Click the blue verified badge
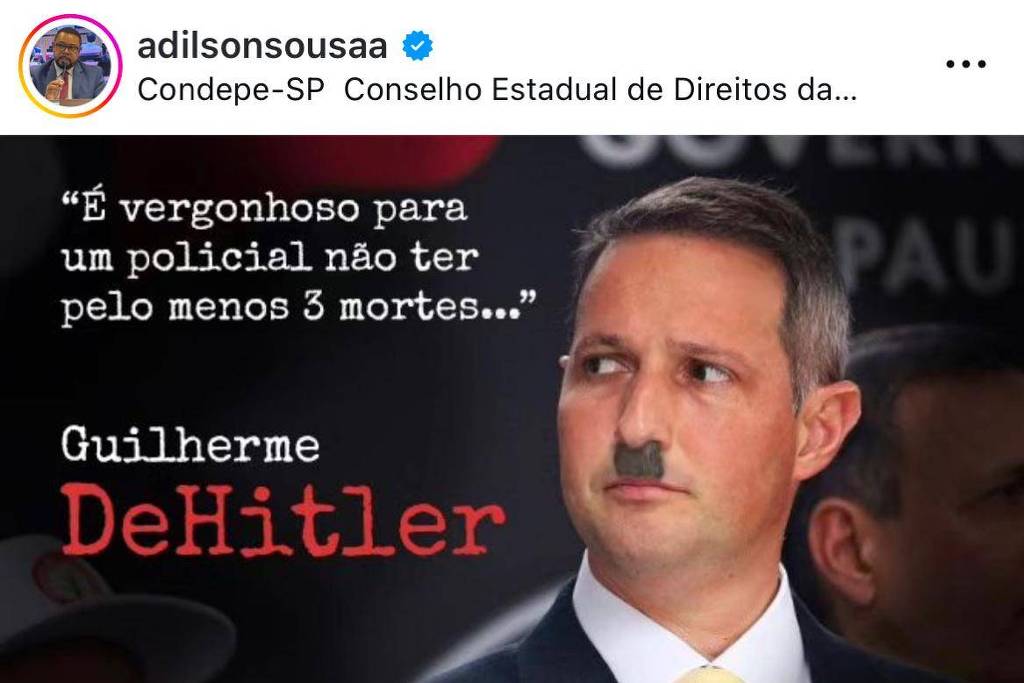Image resolution: width=1024 pixels, height=683 pixels. tap(417, 46)
